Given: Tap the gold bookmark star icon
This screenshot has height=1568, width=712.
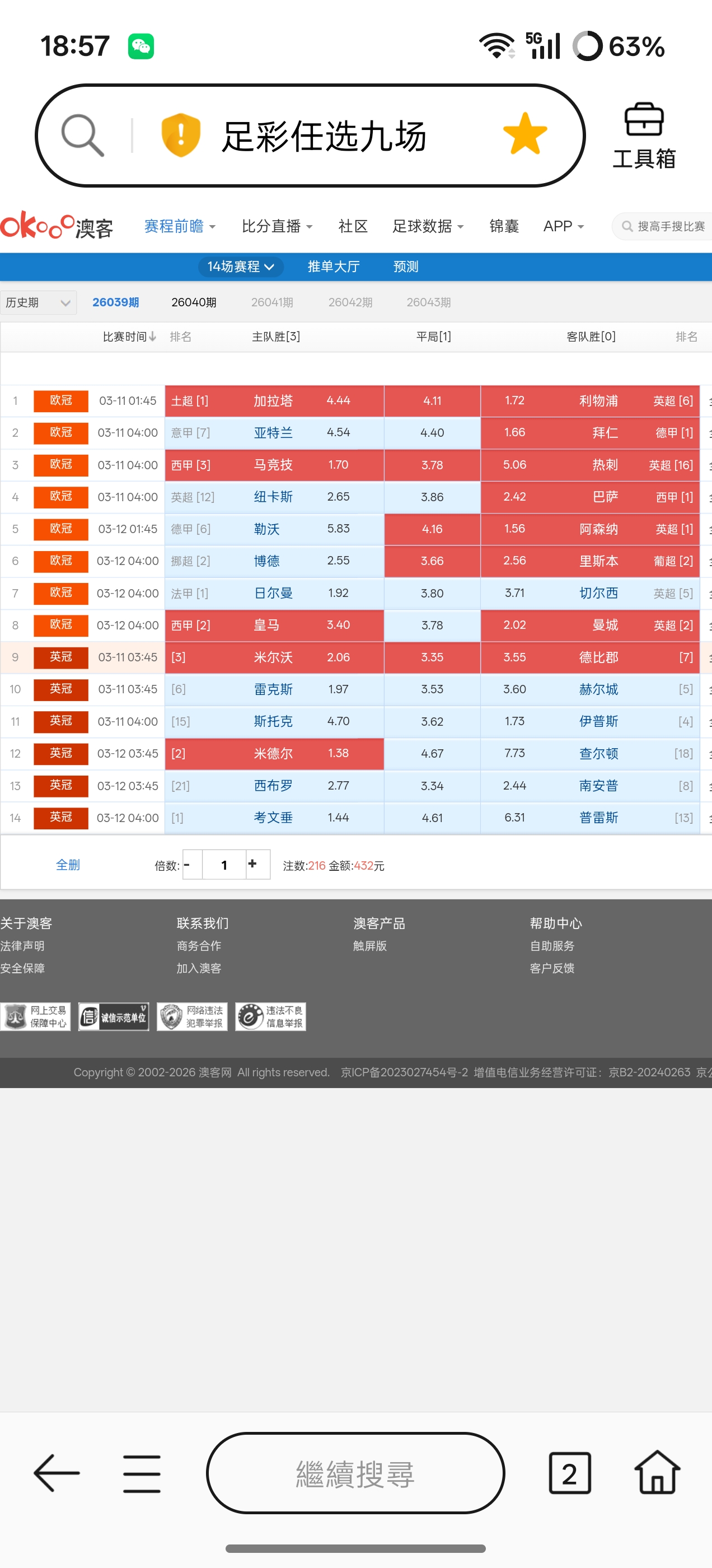Looking at the screenshot, I should click(x=524, y=134).
